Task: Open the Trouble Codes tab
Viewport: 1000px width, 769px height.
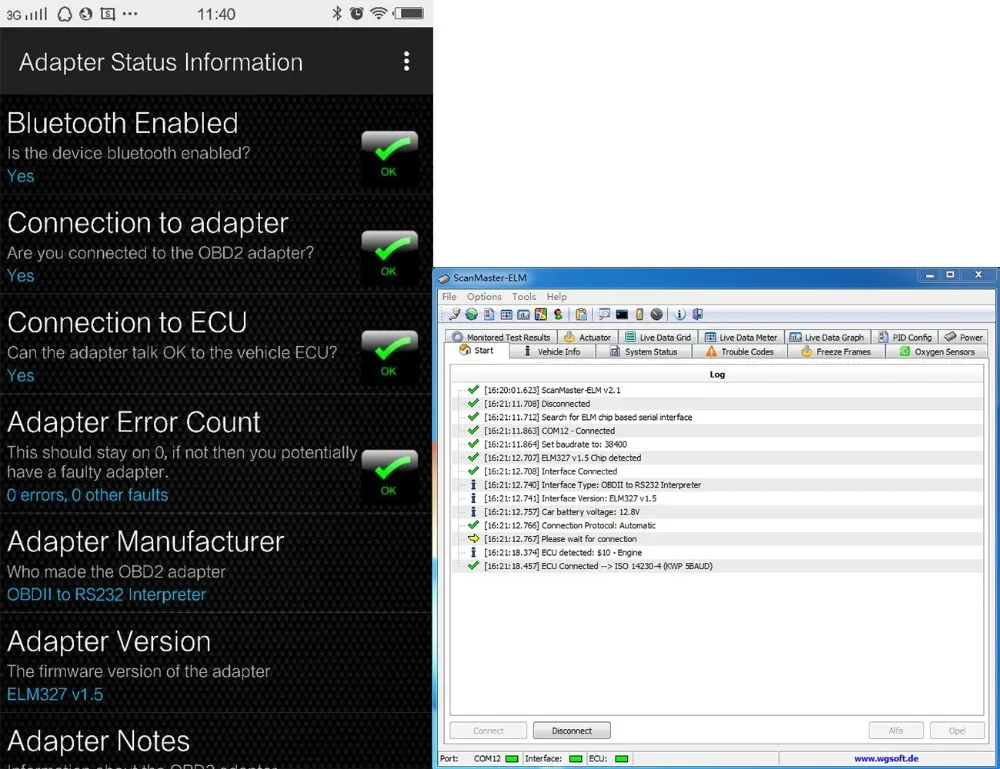Action: [740, 351]
